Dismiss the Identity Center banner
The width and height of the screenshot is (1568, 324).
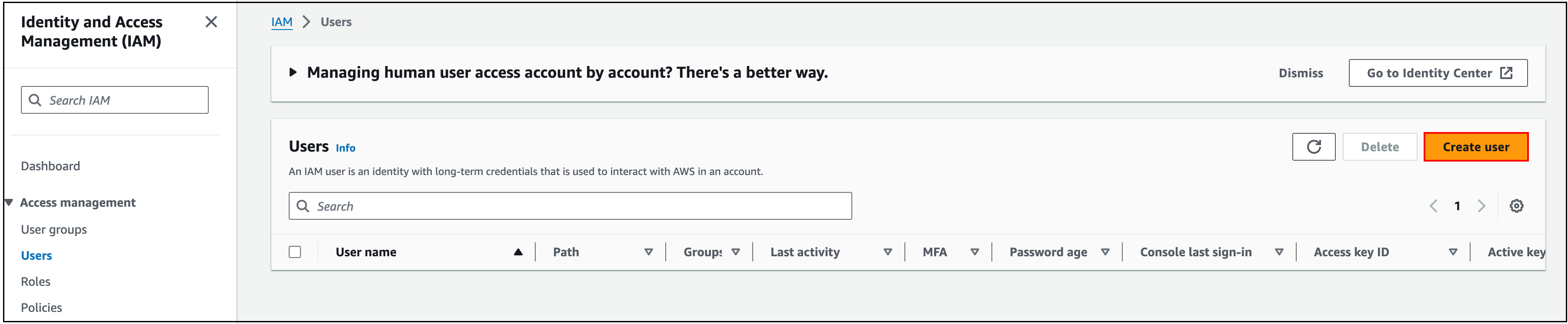tap(1301, 73)
